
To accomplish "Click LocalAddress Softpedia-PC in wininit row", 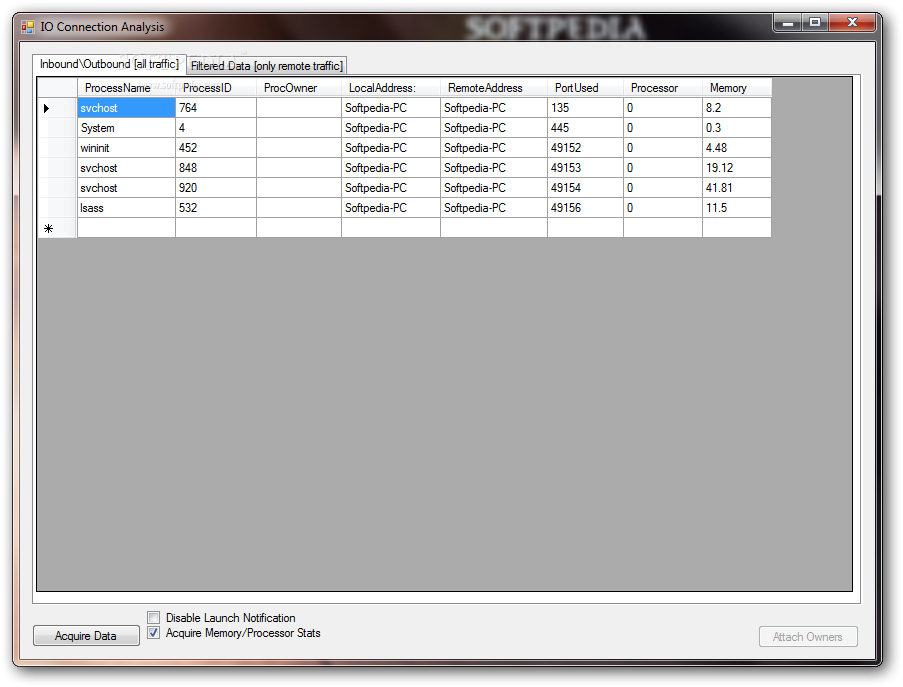I will point(391,148).
